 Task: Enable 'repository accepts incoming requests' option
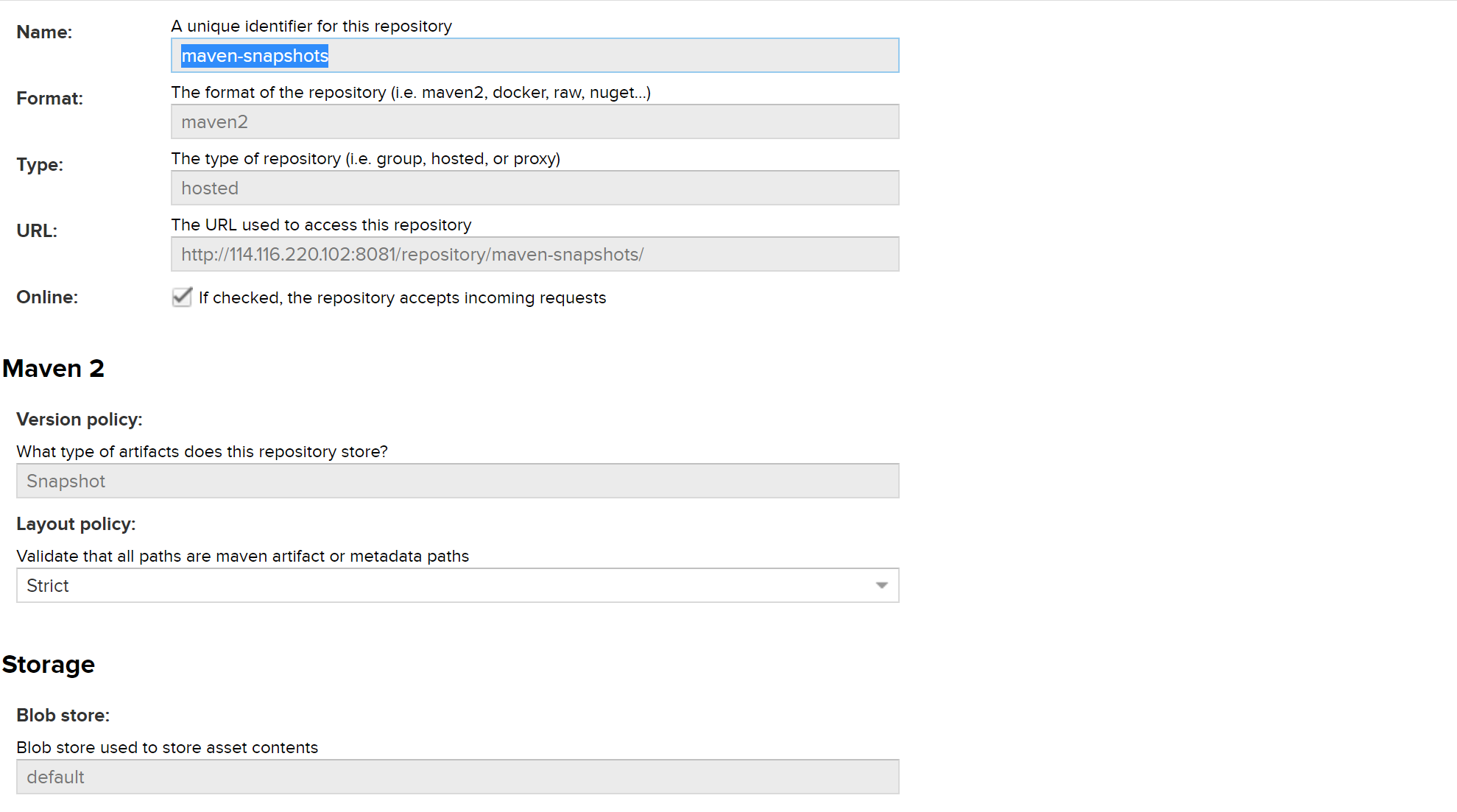click(181, 297)
